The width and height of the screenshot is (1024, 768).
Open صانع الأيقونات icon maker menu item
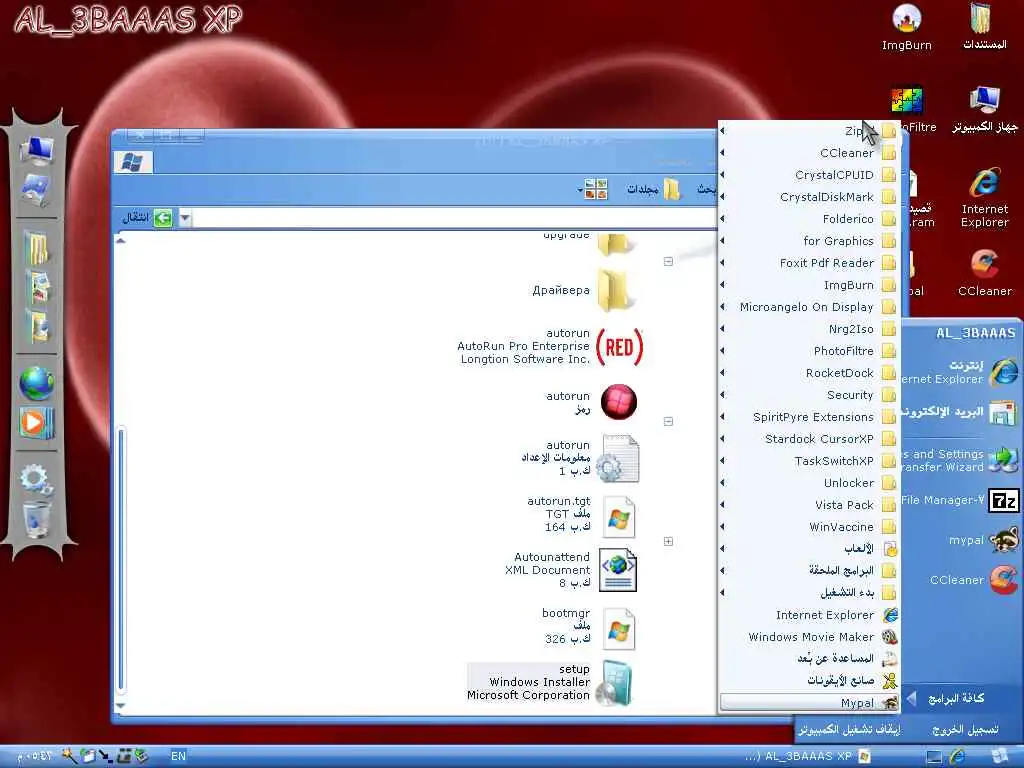809,681
